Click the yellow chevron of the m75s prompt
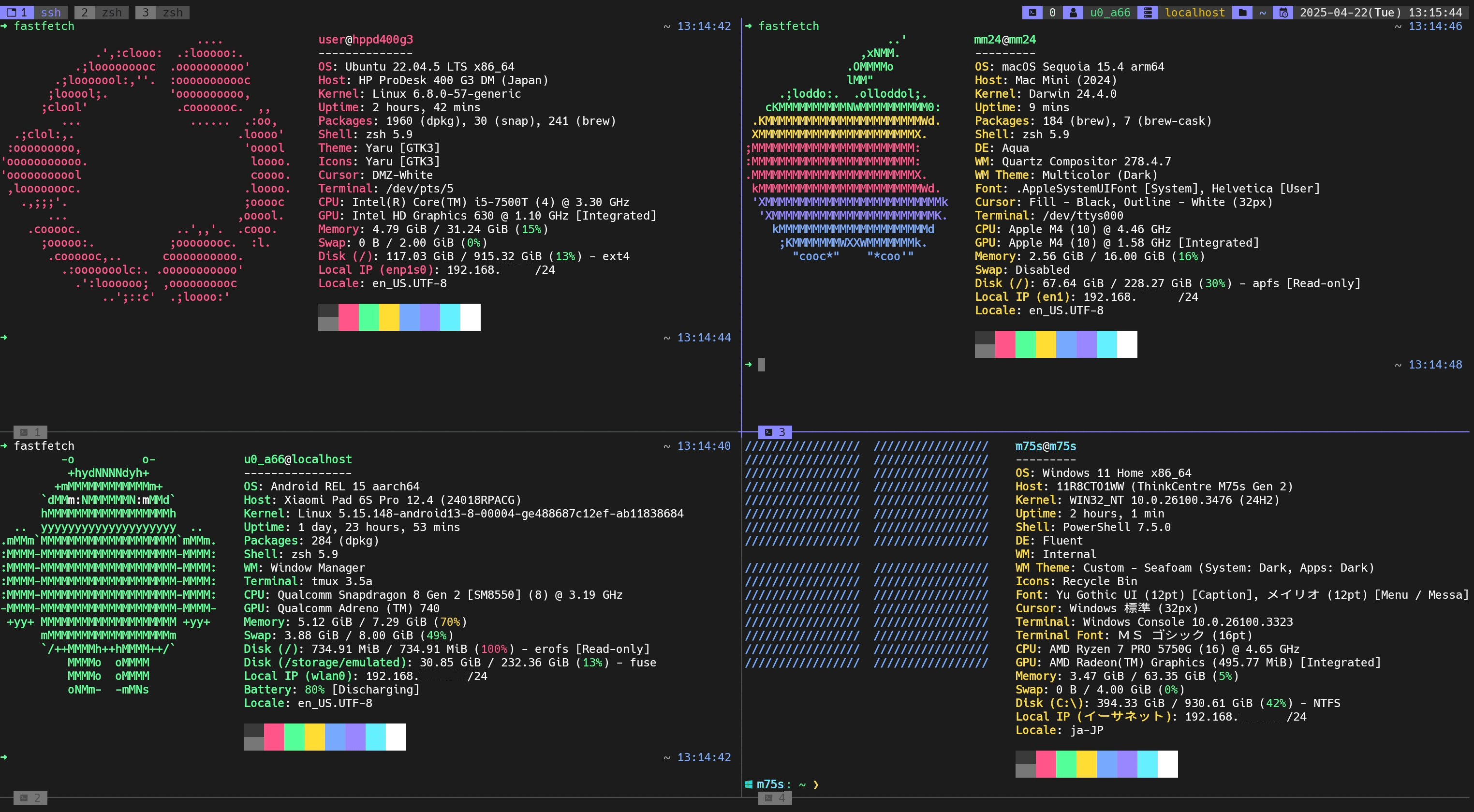This screenshot has width=1474, height=812. (815, 784)
